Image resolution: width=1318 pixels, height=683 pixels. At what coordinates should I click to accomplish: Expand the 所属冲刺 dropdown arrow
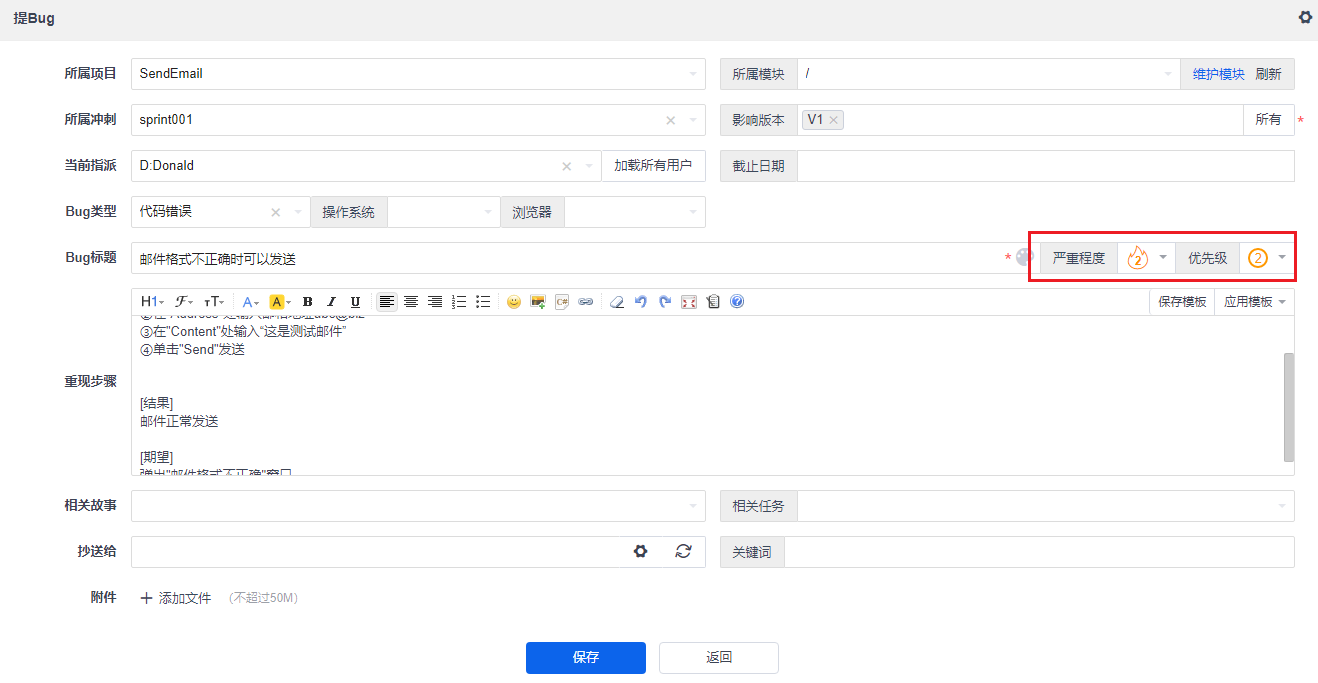(694, 120)
